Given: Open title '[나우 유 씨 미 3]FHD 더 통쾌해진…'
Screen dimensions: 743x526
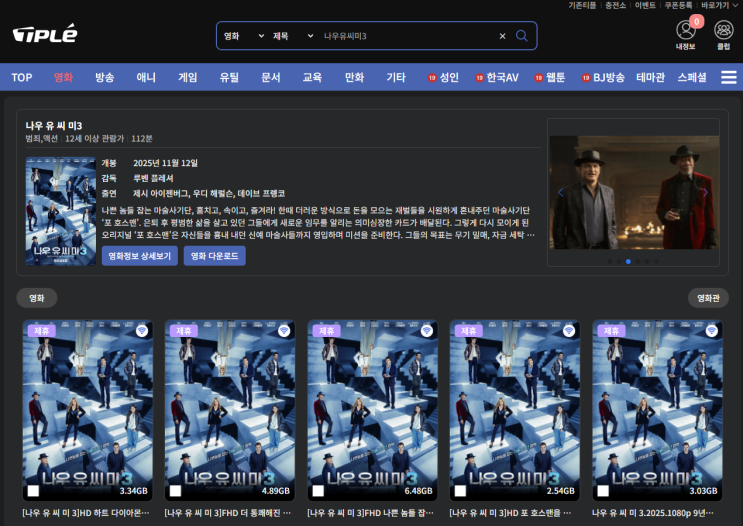Looking at the screenshot, I should tap(227, 513).
